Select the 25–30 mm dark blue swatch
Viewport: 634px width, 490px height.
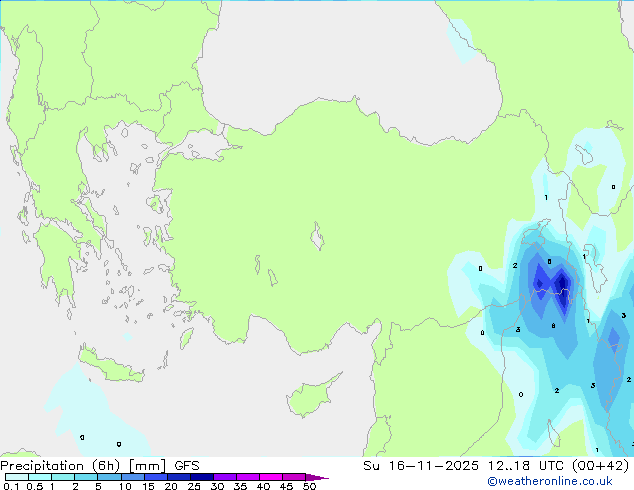click(202, 477)
